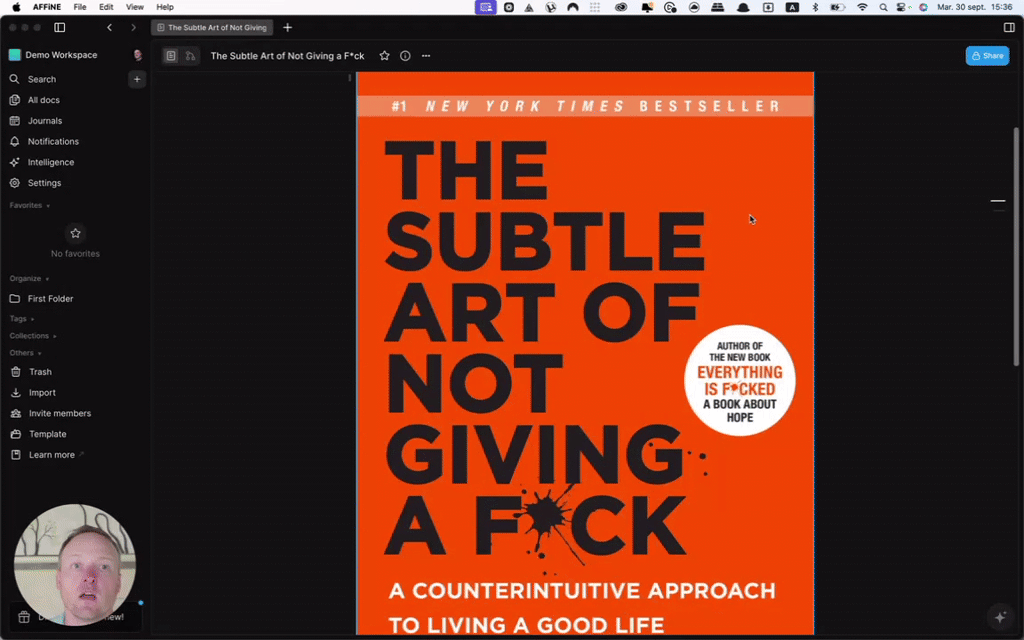Open the View menu

[135, 7]
